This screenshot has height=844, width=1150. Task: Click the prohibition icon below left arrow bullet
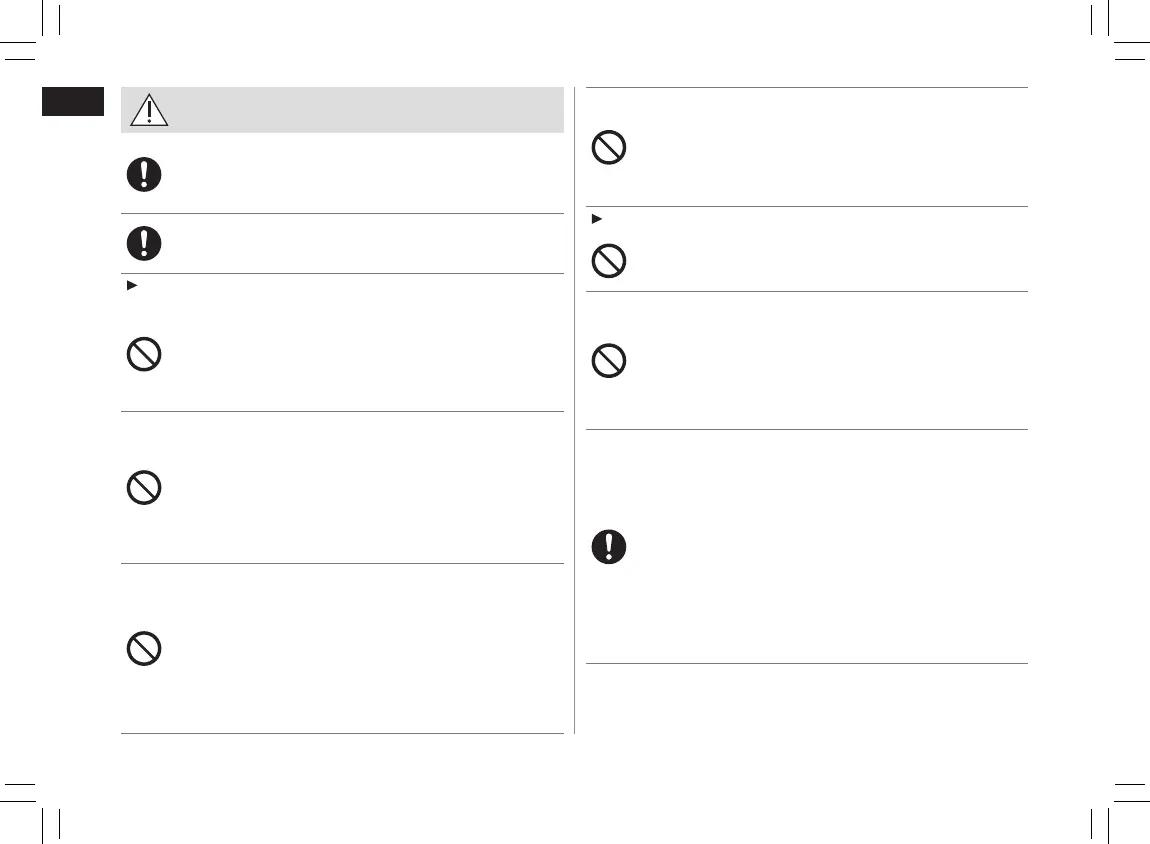(x=144, y=356)
